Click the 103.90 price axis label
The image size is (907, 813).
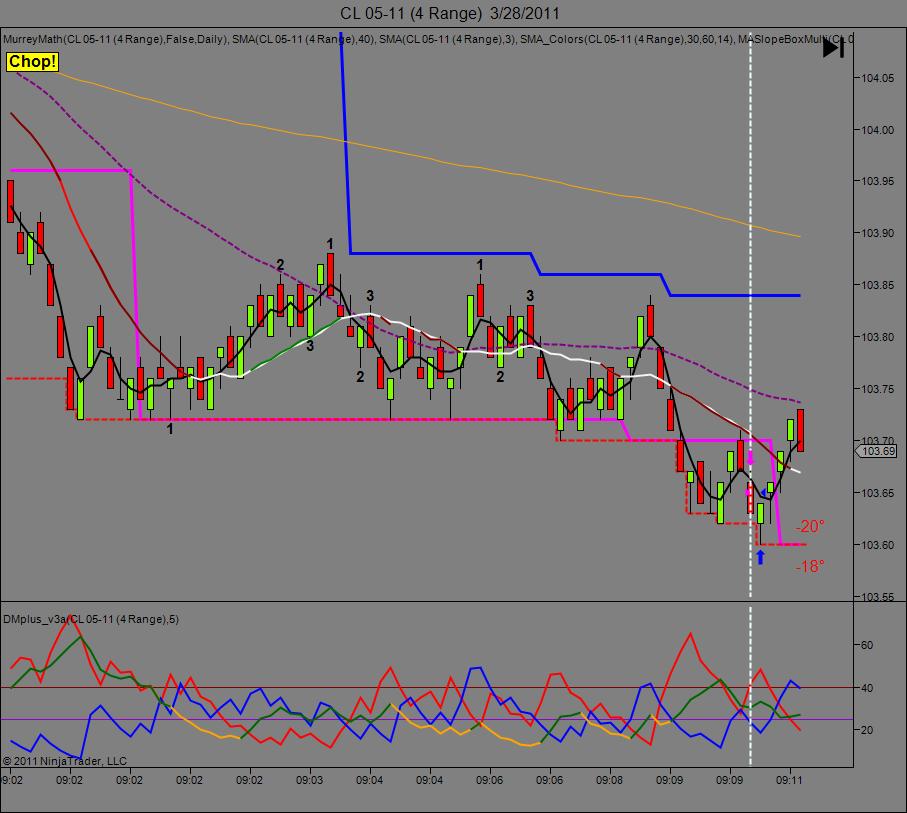click(877, 233)
